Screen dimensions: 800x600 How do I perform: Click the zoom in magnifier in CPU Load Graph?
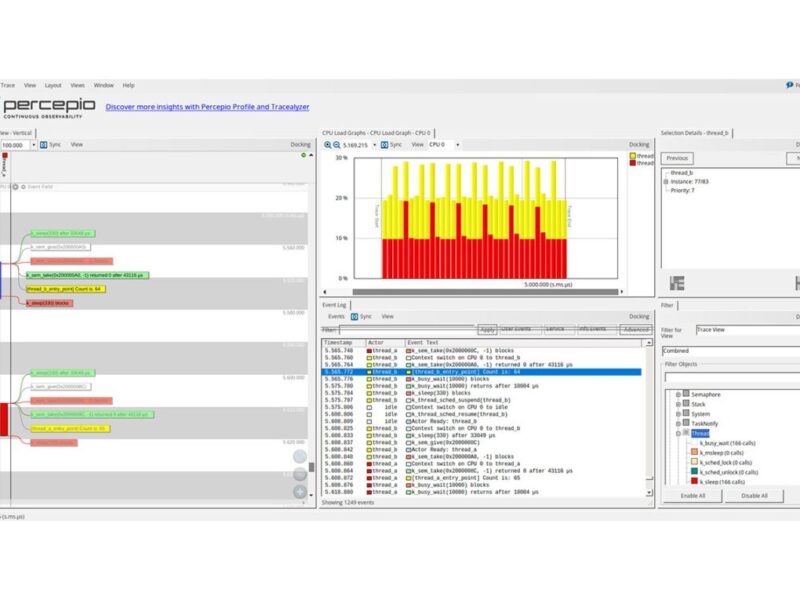(326, 144)
